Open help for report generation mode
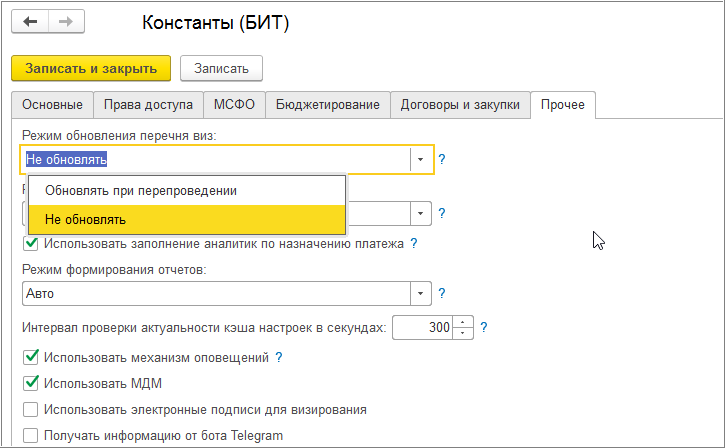The image size is (725, 448). click(442, 293)
